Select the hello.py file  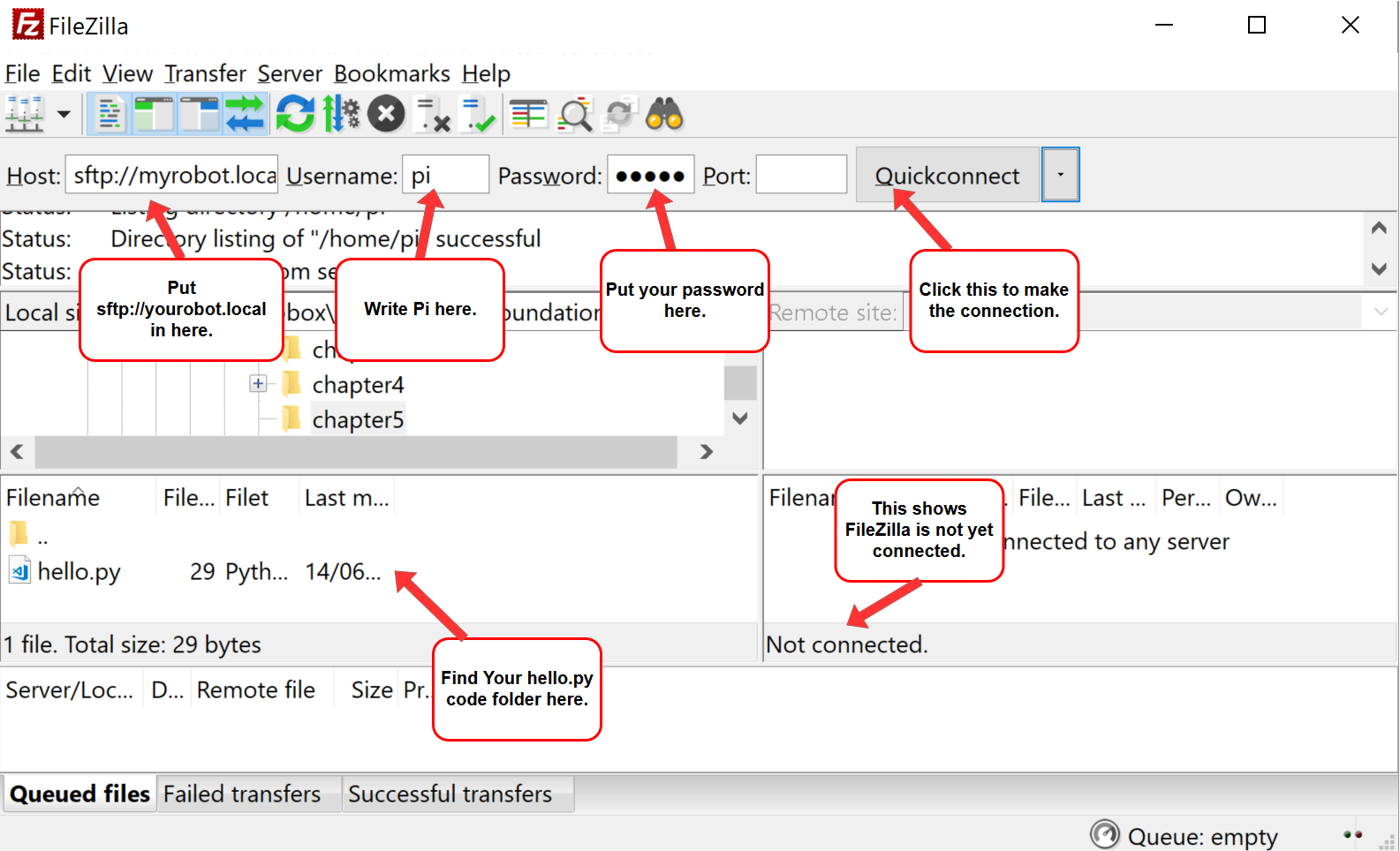79,572
